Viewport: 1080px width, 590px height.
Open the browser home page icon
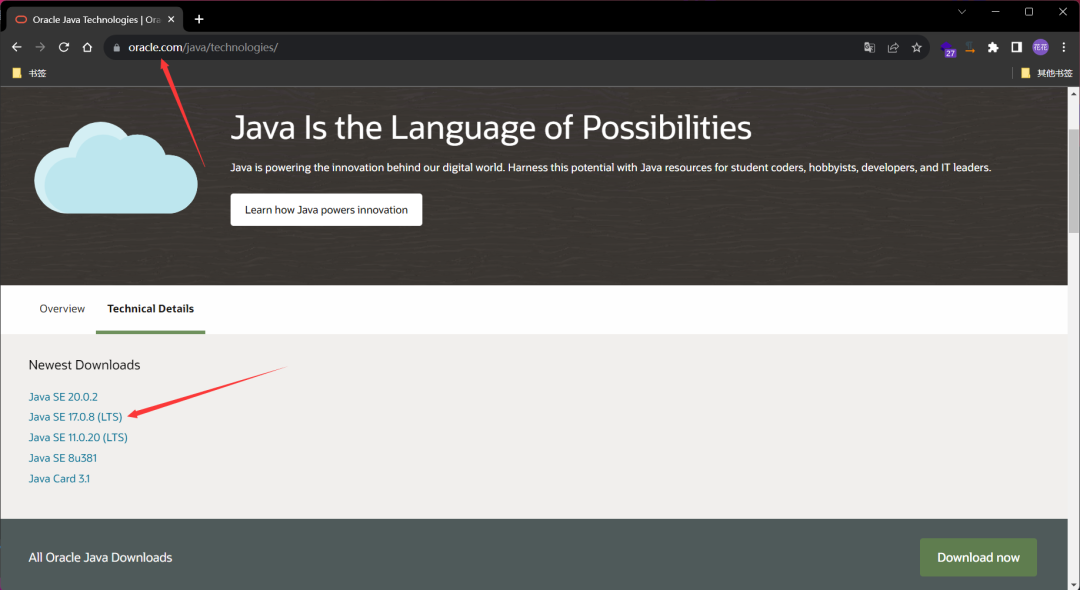87,47
